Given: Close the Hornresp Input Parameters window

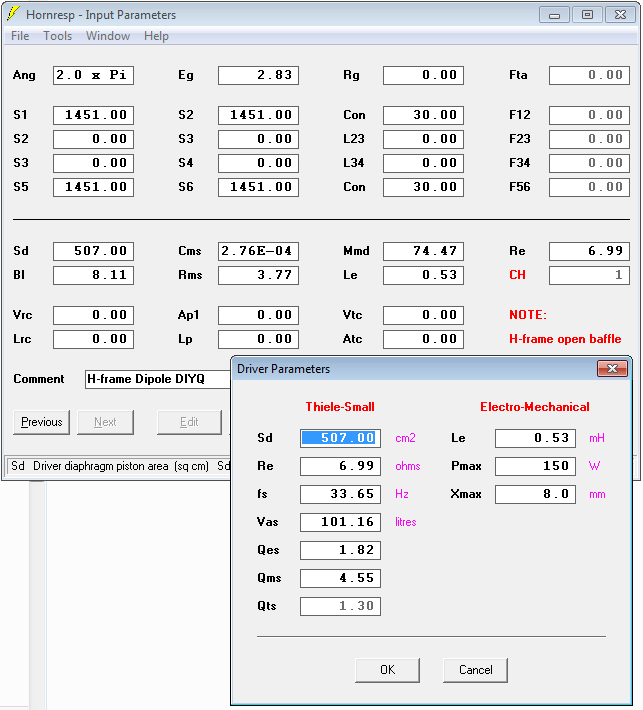Looking at the screenshot, I should (620, 15).
